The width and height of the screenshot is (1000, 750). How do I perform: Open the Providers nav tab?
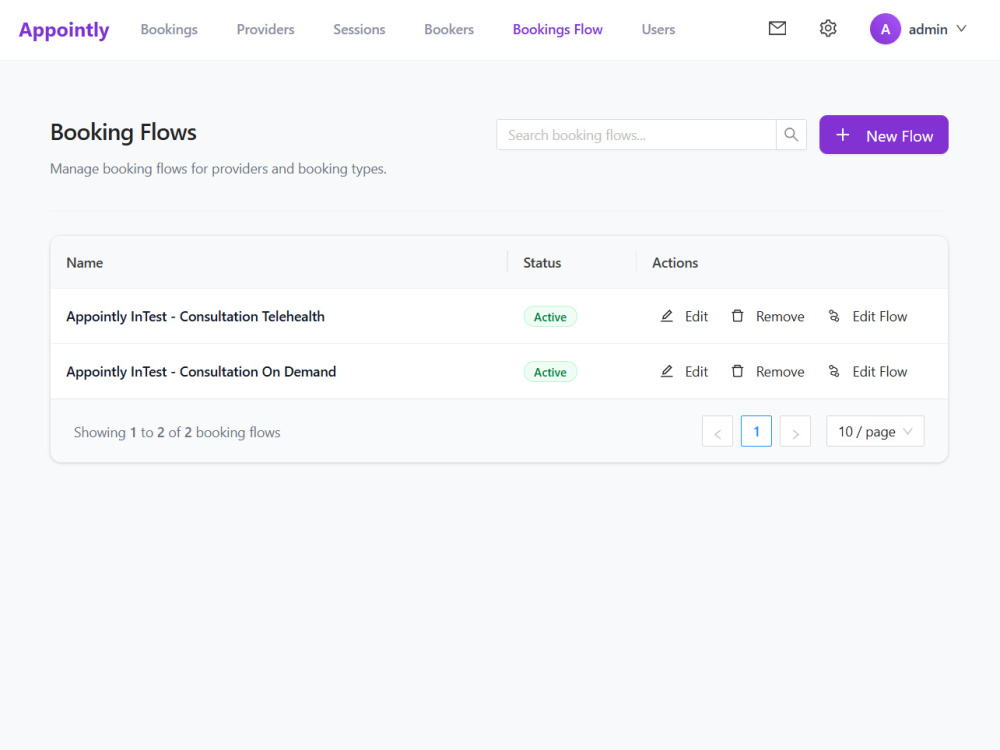pyautogui.click(x=265, y=29)
